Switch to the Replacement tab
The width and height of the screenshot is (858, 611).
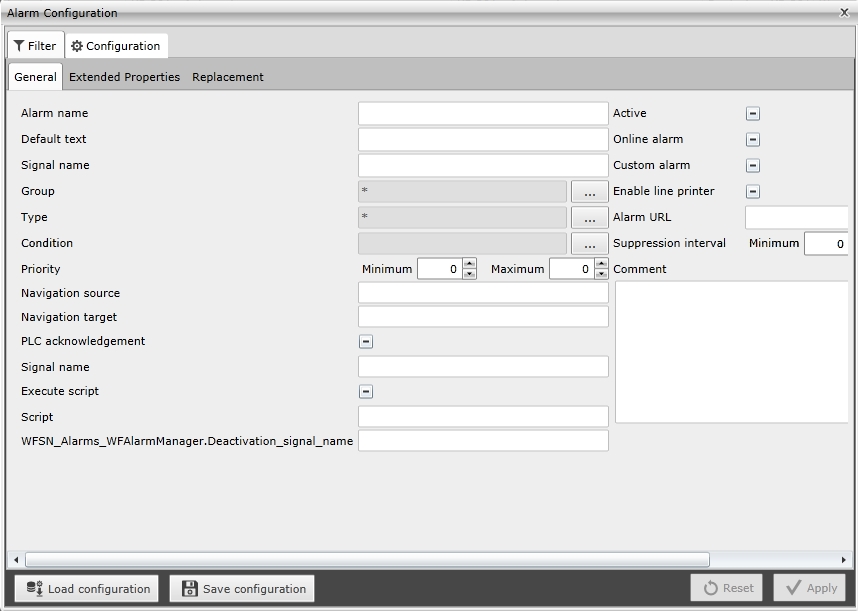point(228,77)
